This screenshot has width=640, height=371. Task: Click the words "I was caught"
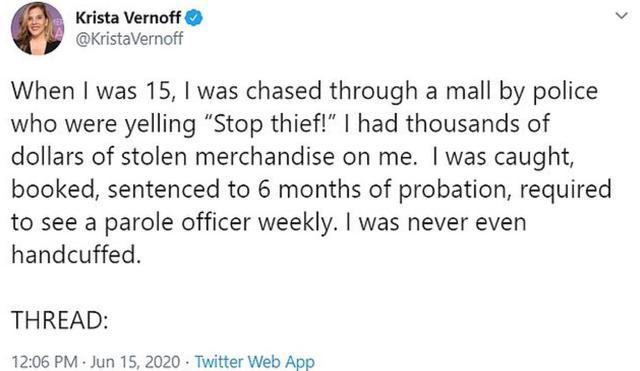pyautogui.click(x=502, y=158)
